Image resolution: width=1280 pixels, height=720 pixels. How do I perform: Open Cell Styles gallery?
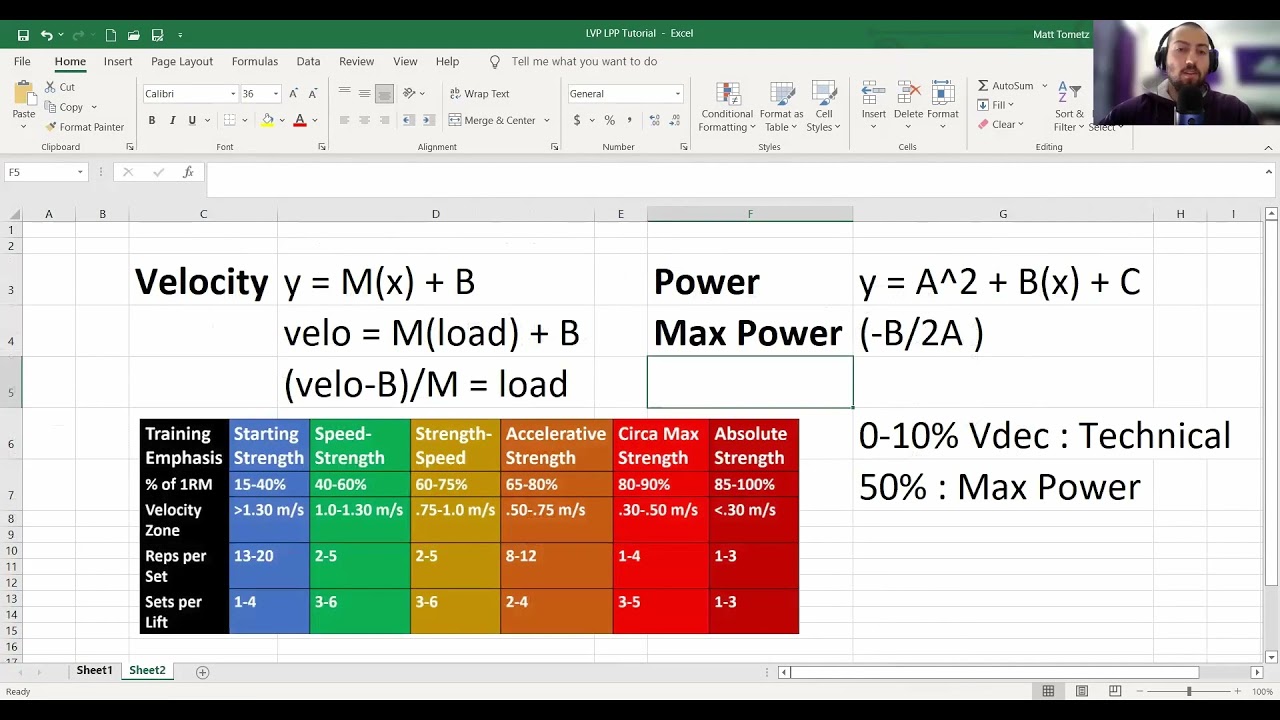point(823,107)
